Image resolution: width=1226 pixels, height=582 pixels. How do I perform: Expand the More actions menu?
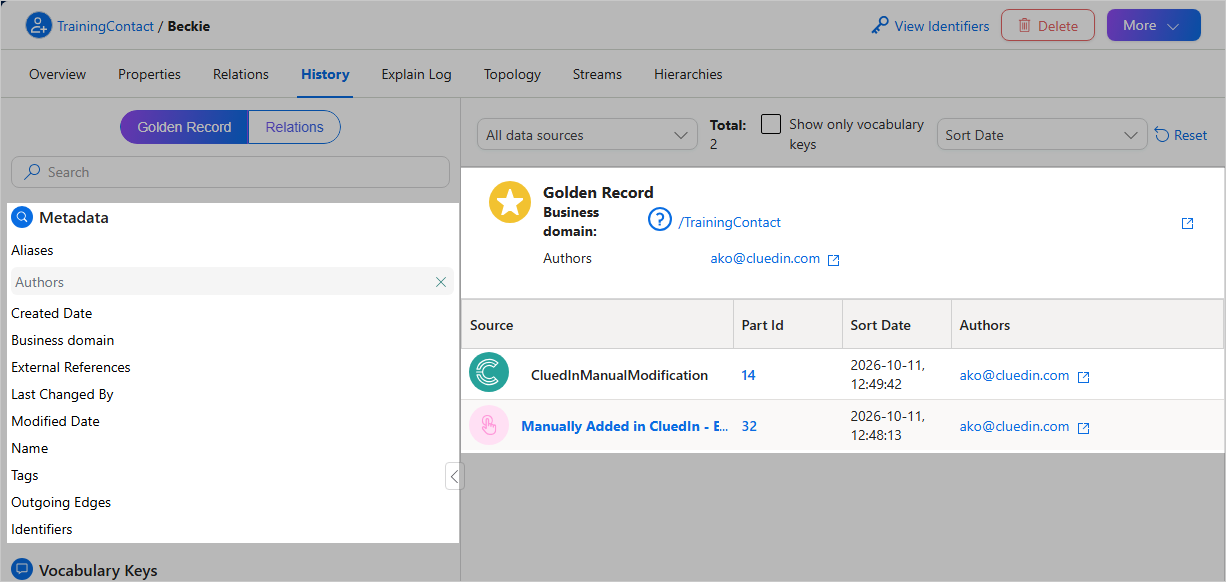pos(1153,26)
